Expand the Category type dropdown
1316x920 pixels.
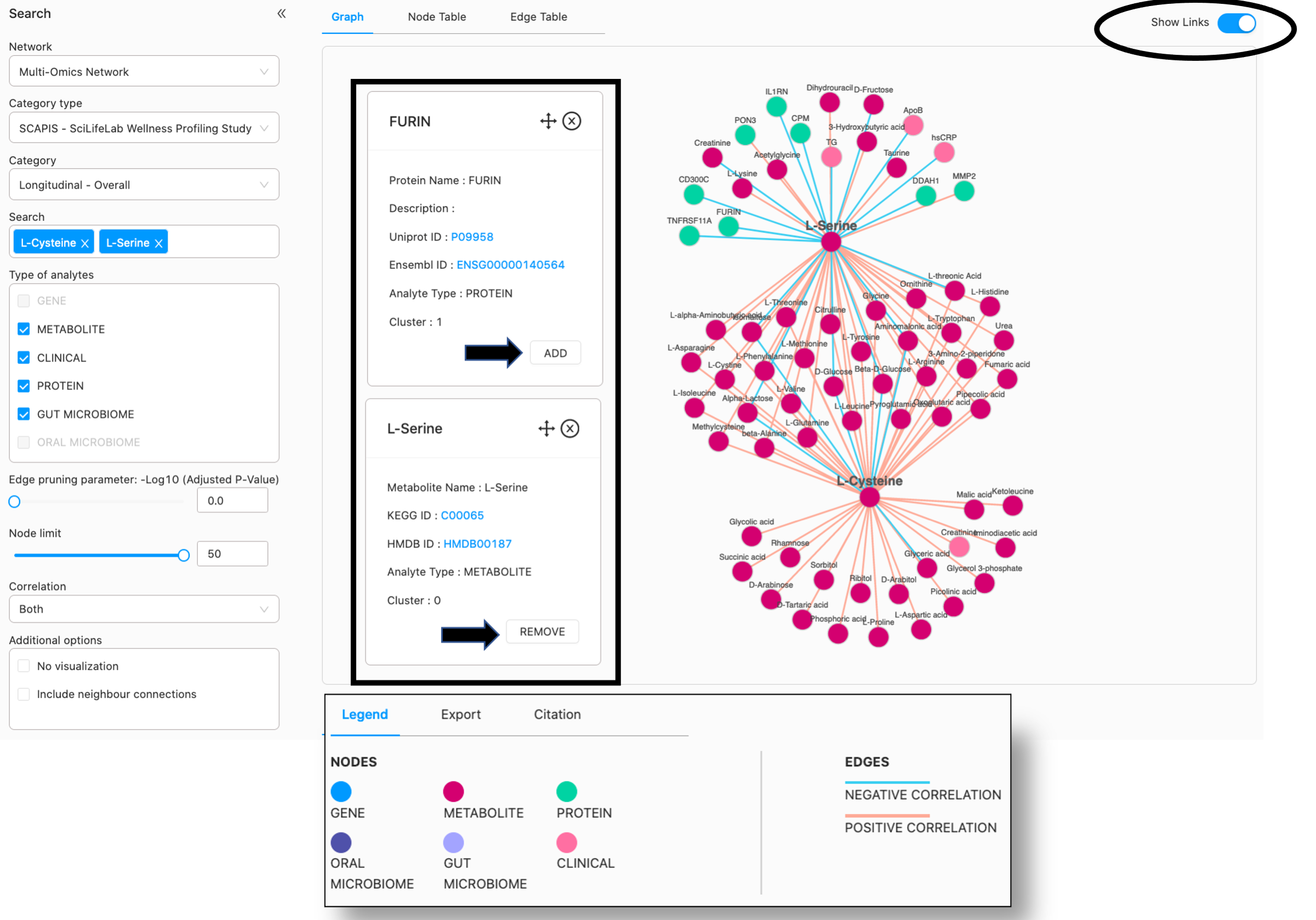144,128
